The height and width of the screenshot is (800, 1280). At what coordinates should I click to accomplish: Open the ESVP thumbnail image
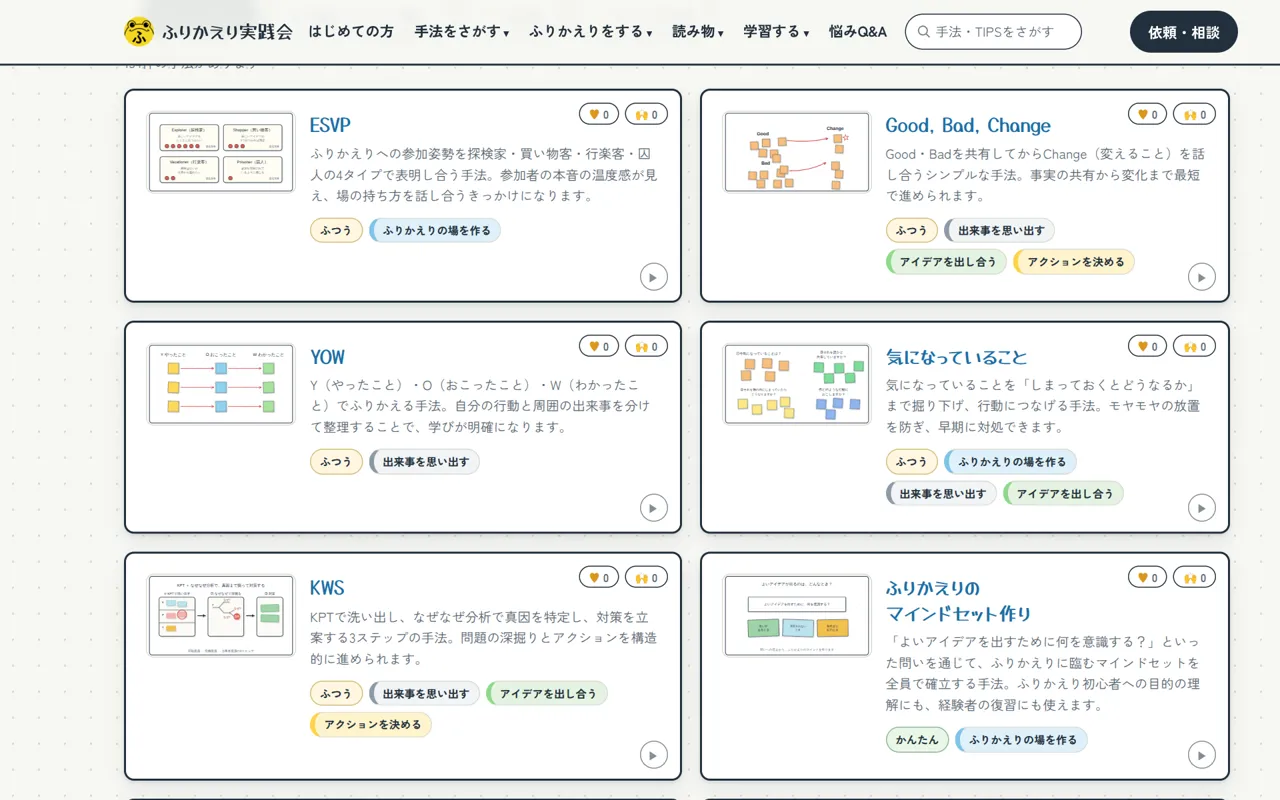click(x=221, y=152)
